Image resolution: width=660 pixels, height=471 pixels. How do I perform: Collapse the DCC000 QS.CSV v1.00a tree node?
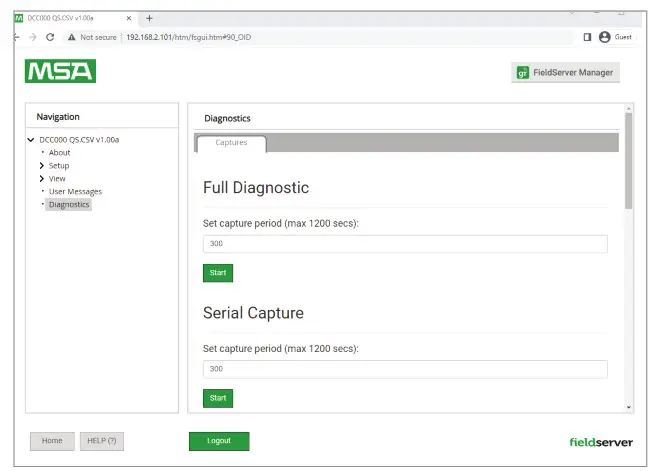point(31,140)
